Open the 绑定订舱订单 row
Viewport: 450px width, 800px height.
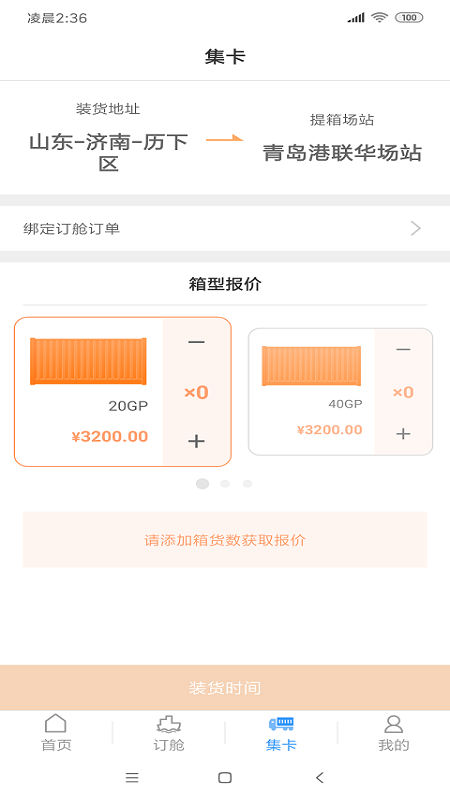coord(225,228)
